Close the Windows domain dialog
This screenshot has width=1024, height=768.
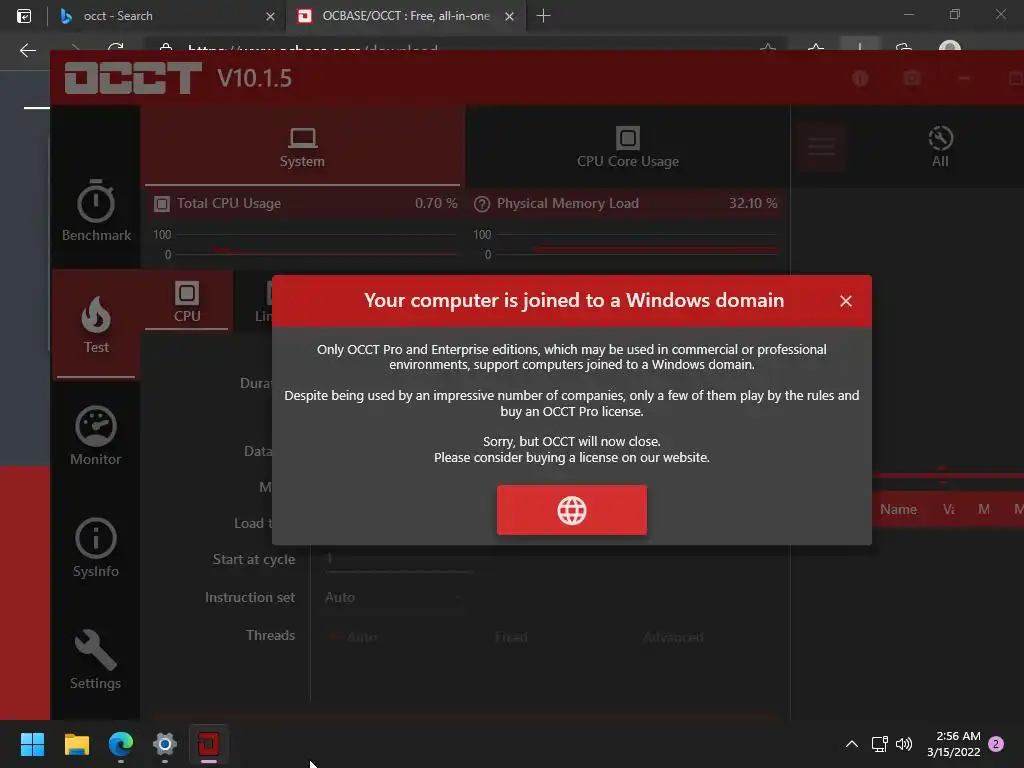click(846, 301)
